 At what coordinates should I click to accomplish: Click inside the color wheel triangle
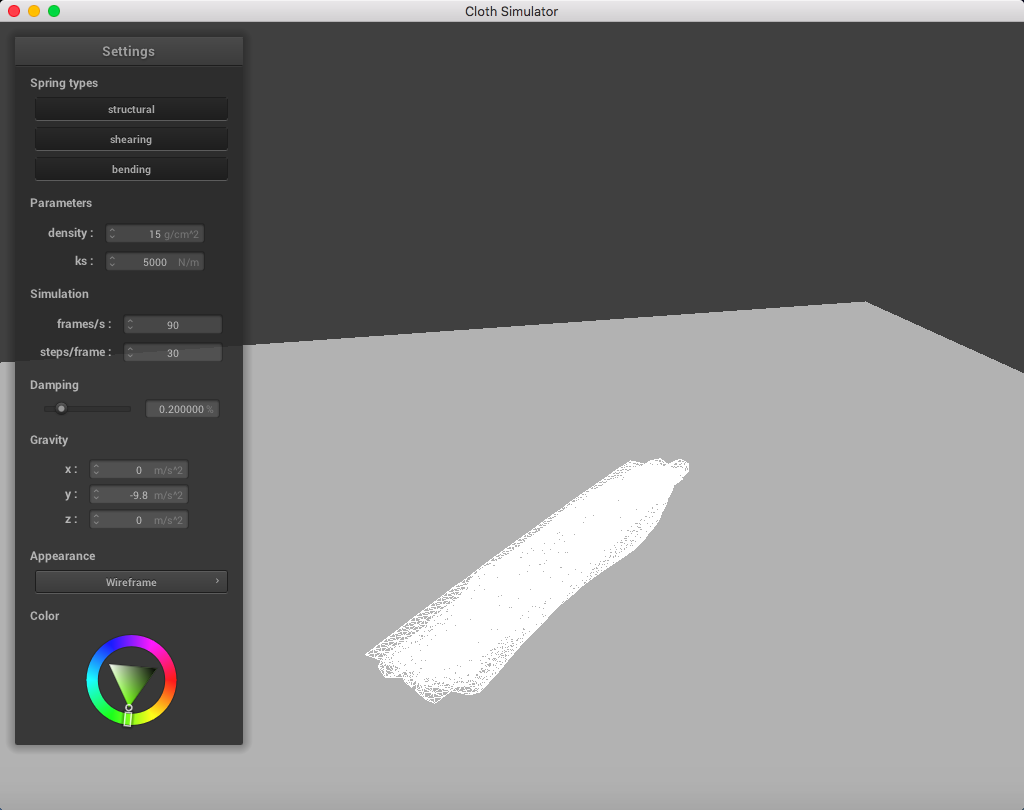[131, 681]
